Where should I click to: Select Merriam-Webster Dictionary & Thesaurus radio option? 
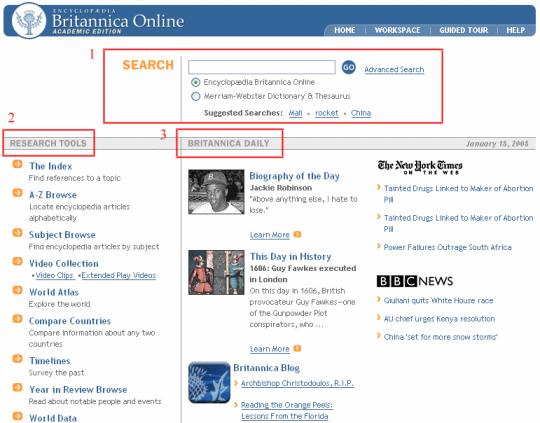(x=196, y=96)
